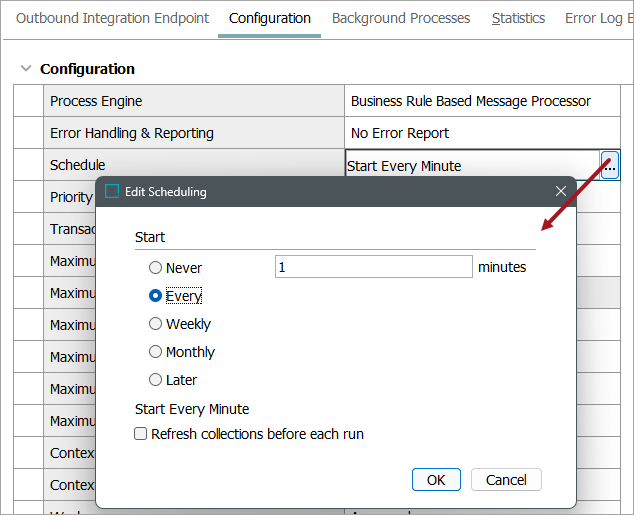Open the Outbound Integration Endpoint tab
The image size is (634, 515).
pyautogui.click(x=113, y=18)
